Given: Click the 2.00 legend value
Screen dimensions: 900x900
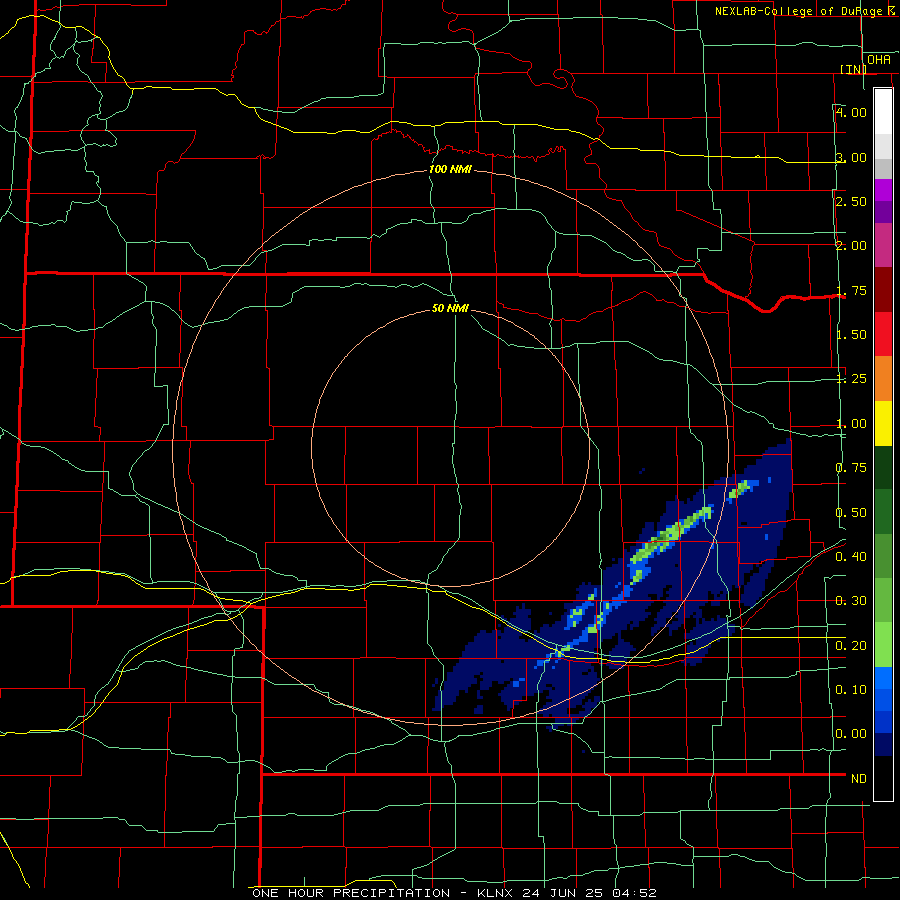Looking at the screenshot, I should click(x=851, y=246).
